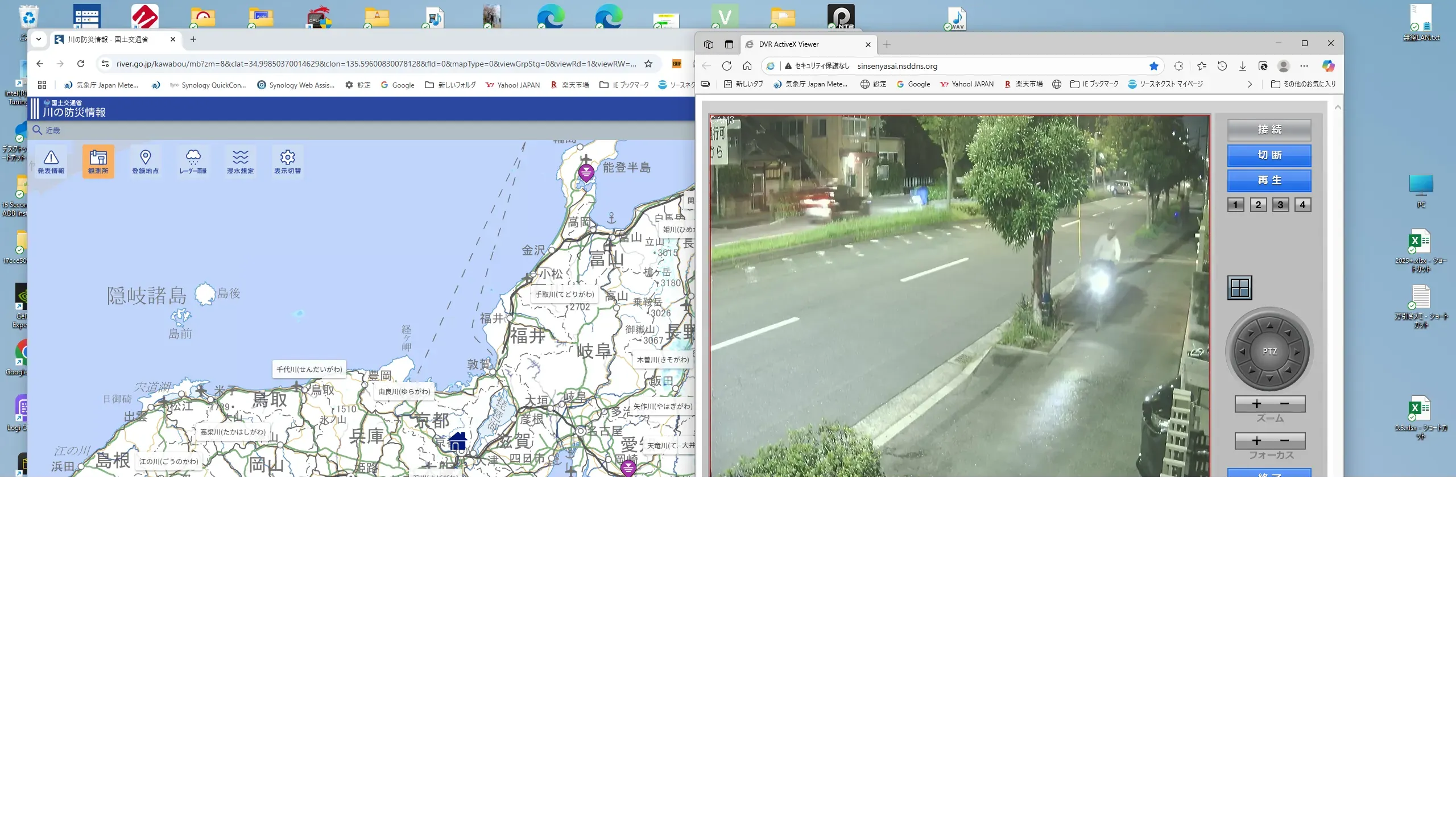Viewport: 1456px width, 819px height.
Task: Click the 近畿 map search field
Action: 53,130
